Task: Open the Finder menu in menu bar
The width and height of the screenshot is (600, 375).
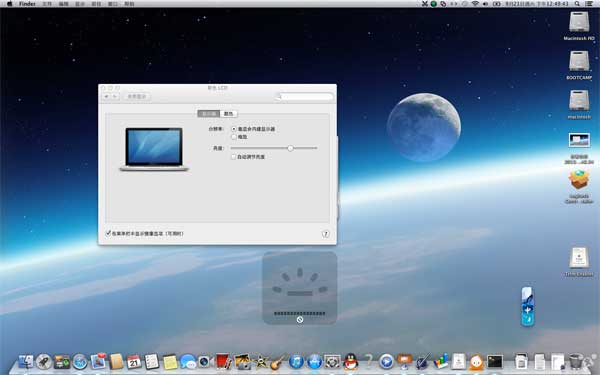Action: (x=27, y=4)
